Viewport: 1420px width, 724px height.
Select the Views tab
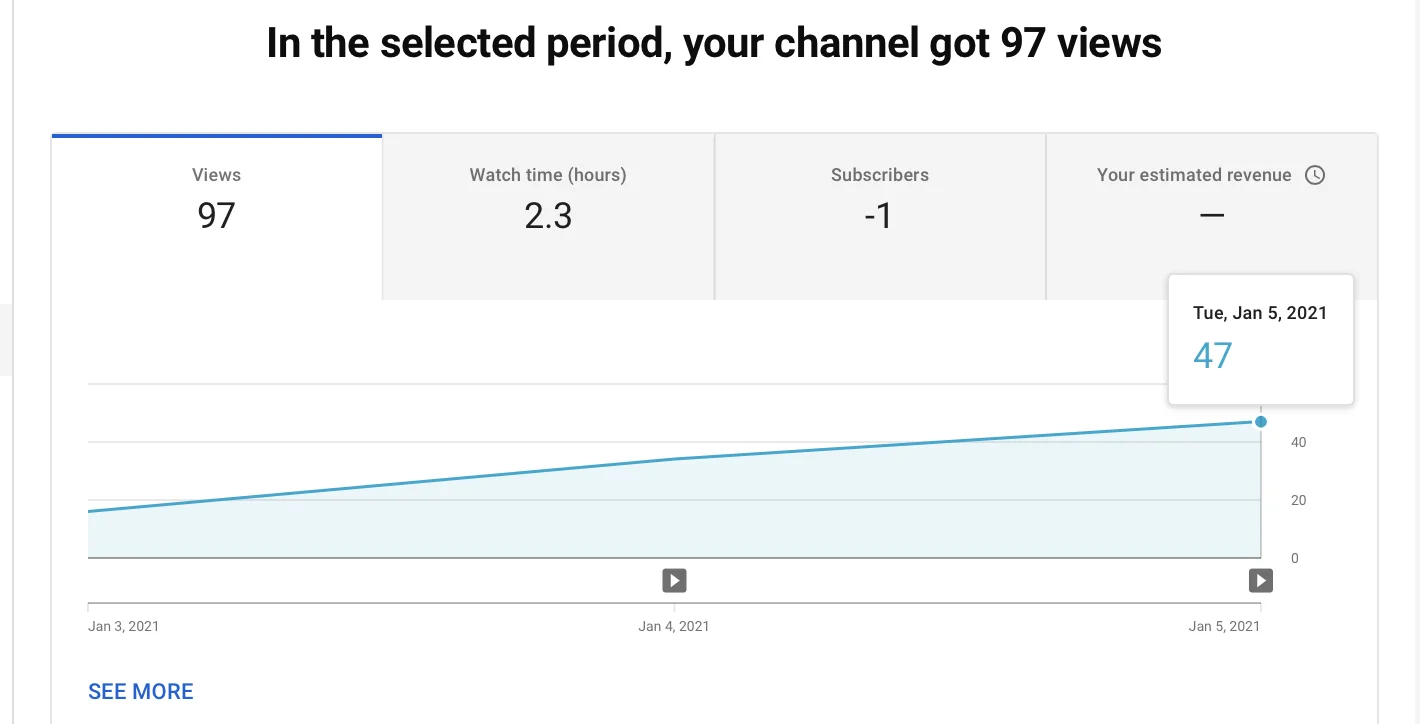(216, 217)
